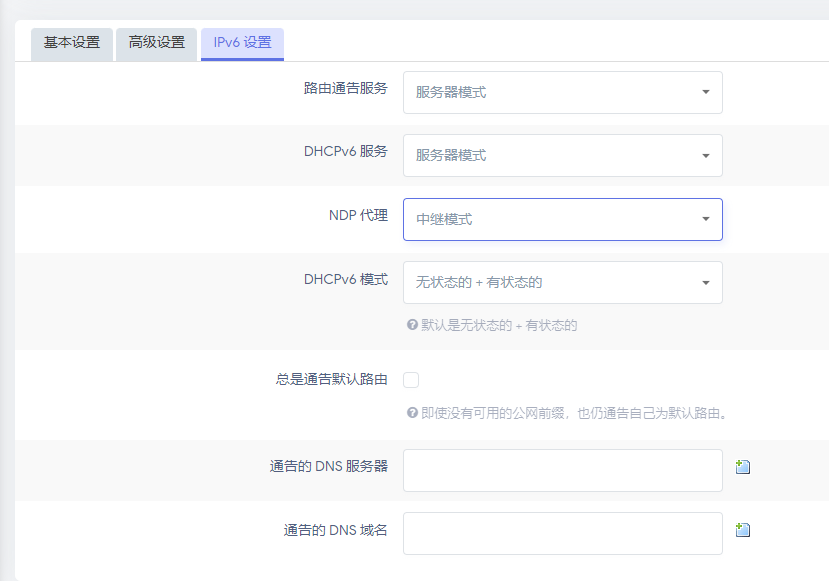Click into the 通告的 DNS 域名 field
Image resolution: width=829 pixels, height=581 pixels.
point(562,533)
